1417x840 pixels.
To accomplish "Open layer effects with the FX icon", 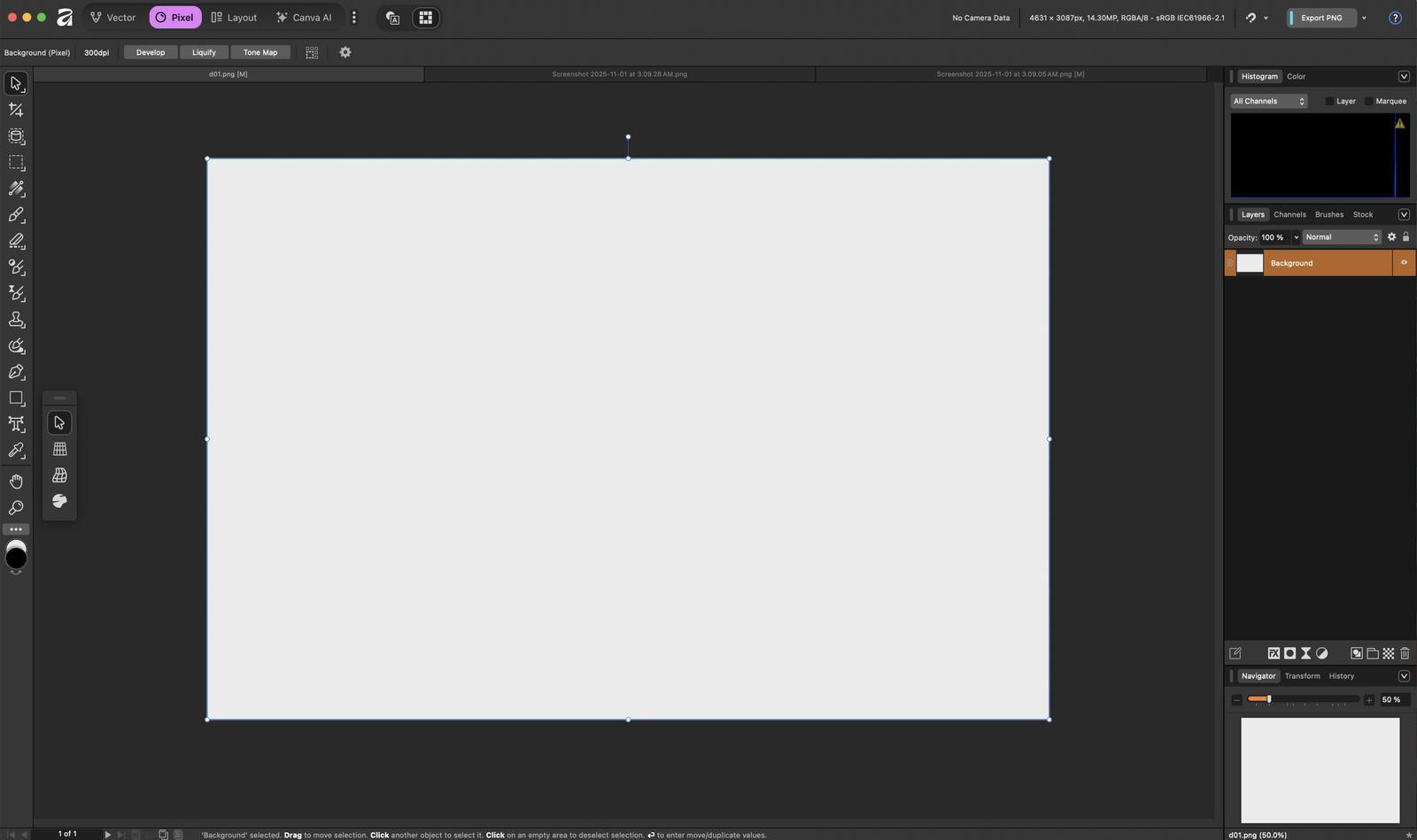I will coord(1274,653).
